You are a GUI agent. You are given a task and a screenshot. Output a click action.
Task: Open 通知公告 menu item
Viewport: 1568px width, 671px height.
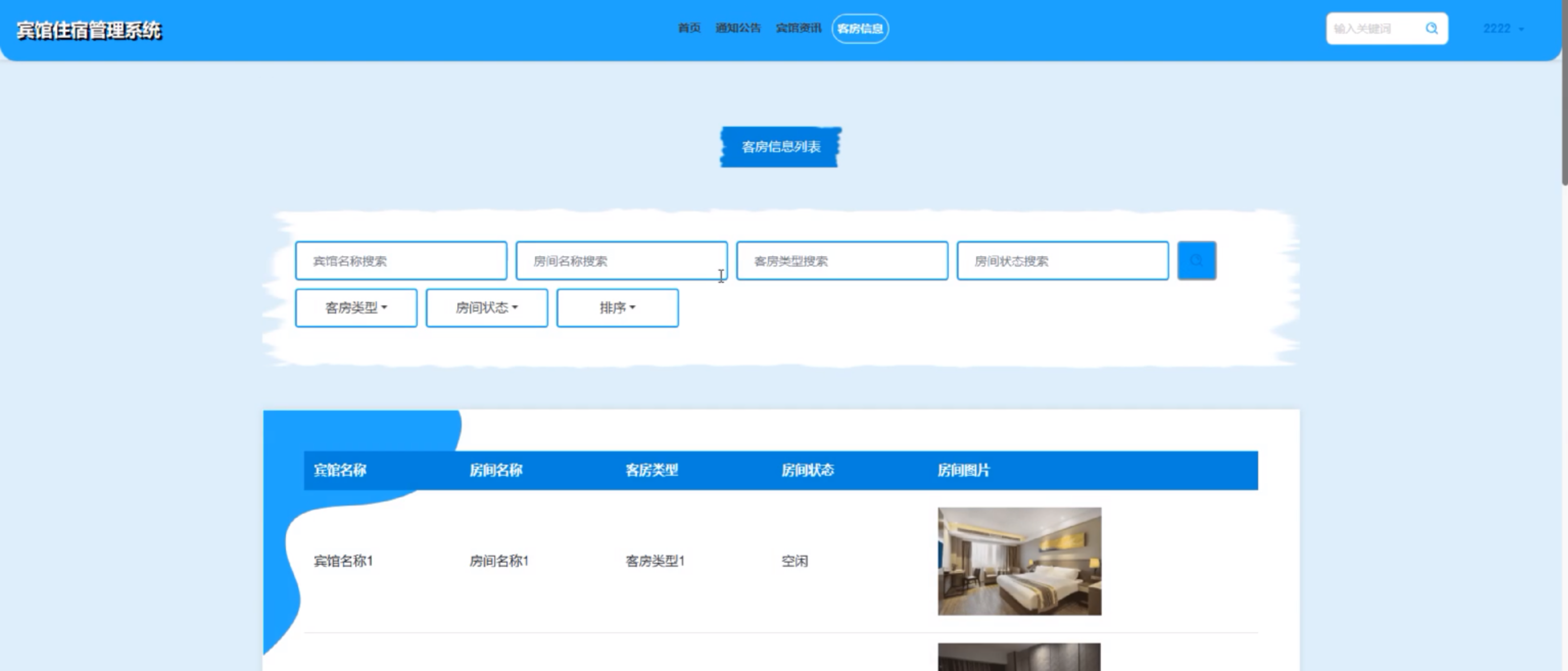738,28
